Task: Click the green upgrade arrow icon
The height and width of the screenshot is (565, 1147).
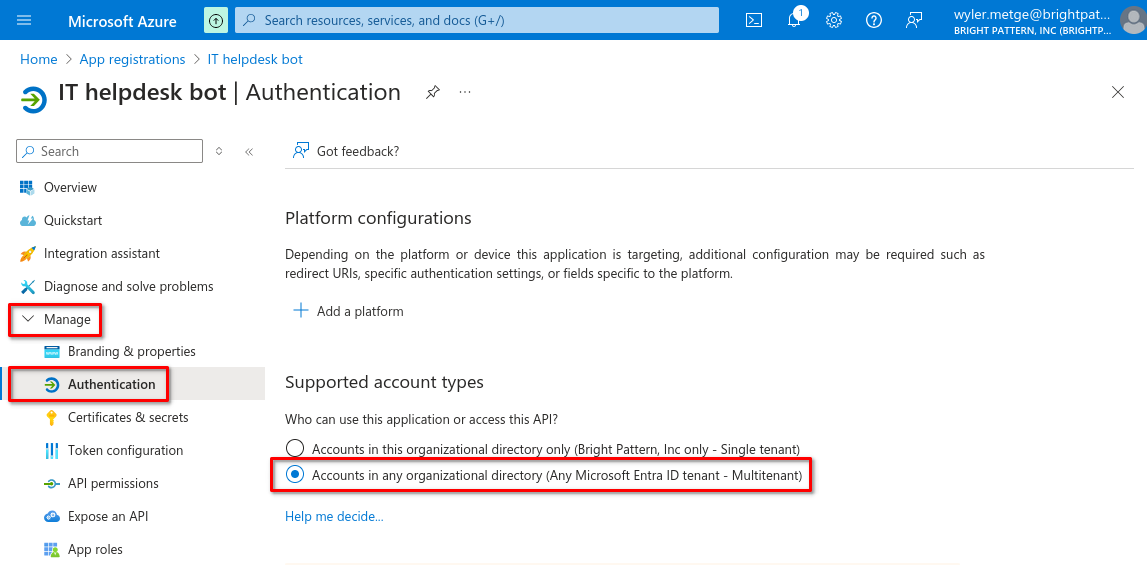Action: (x=216, y=20)
